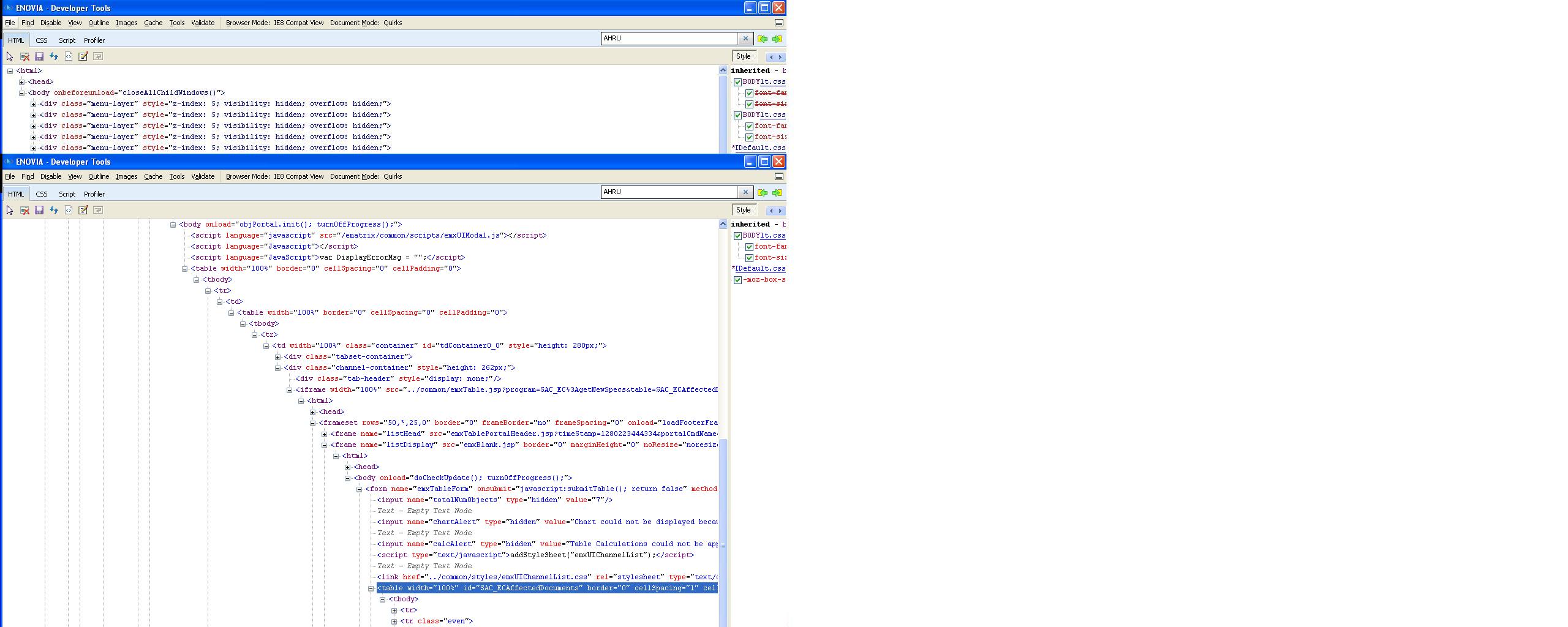Open Outline menu in bottom window

click(x=99, y=176)
